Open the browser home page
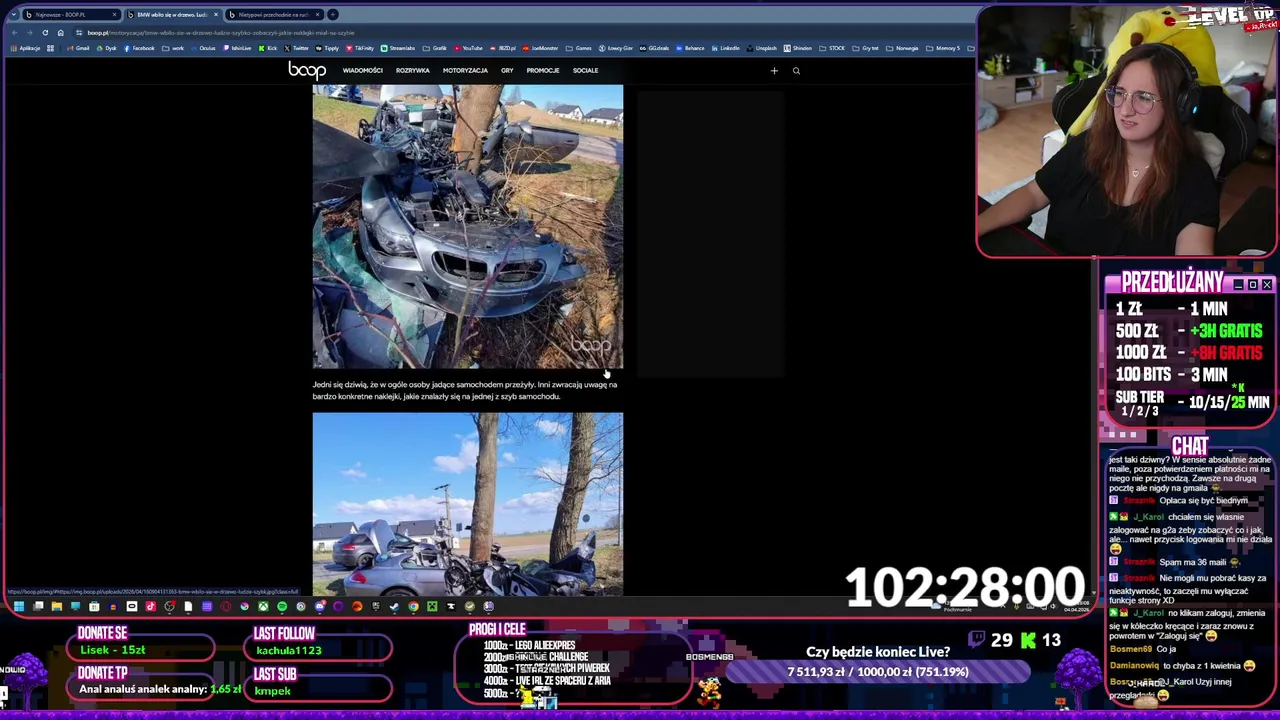 tap(60, 33)
